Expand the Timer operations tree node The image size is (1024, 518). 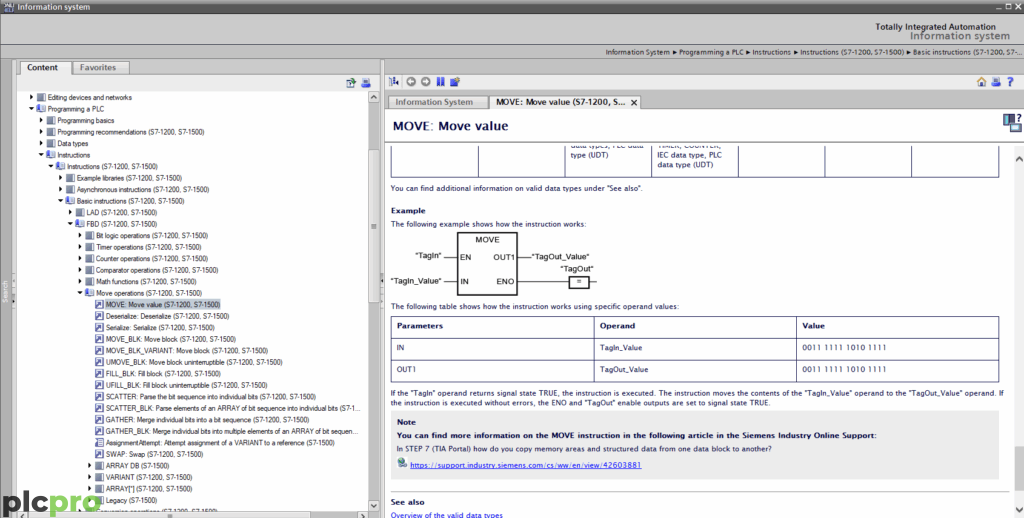pyautogui.click(x=80, y=247)
